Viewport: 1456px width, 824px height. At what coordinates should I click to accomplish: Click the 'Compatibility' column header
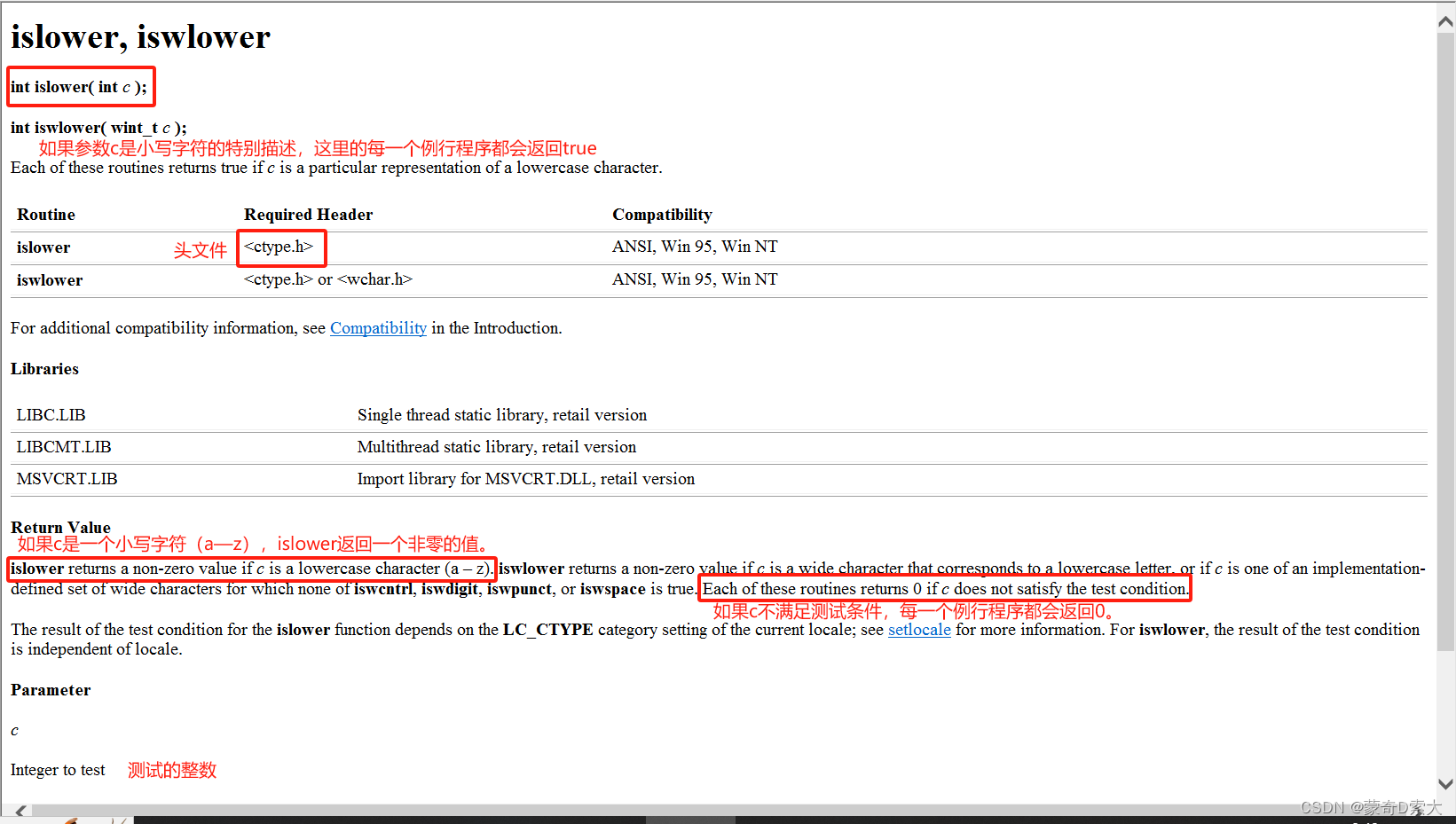point(662,215)
